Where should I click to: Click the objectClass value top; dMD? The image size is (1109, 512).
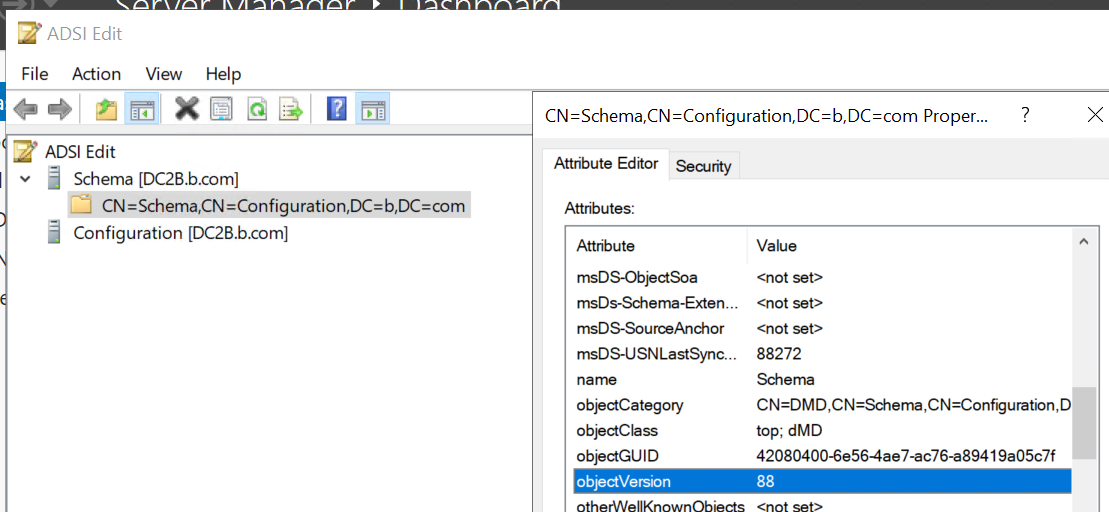(x=789, y=430)
